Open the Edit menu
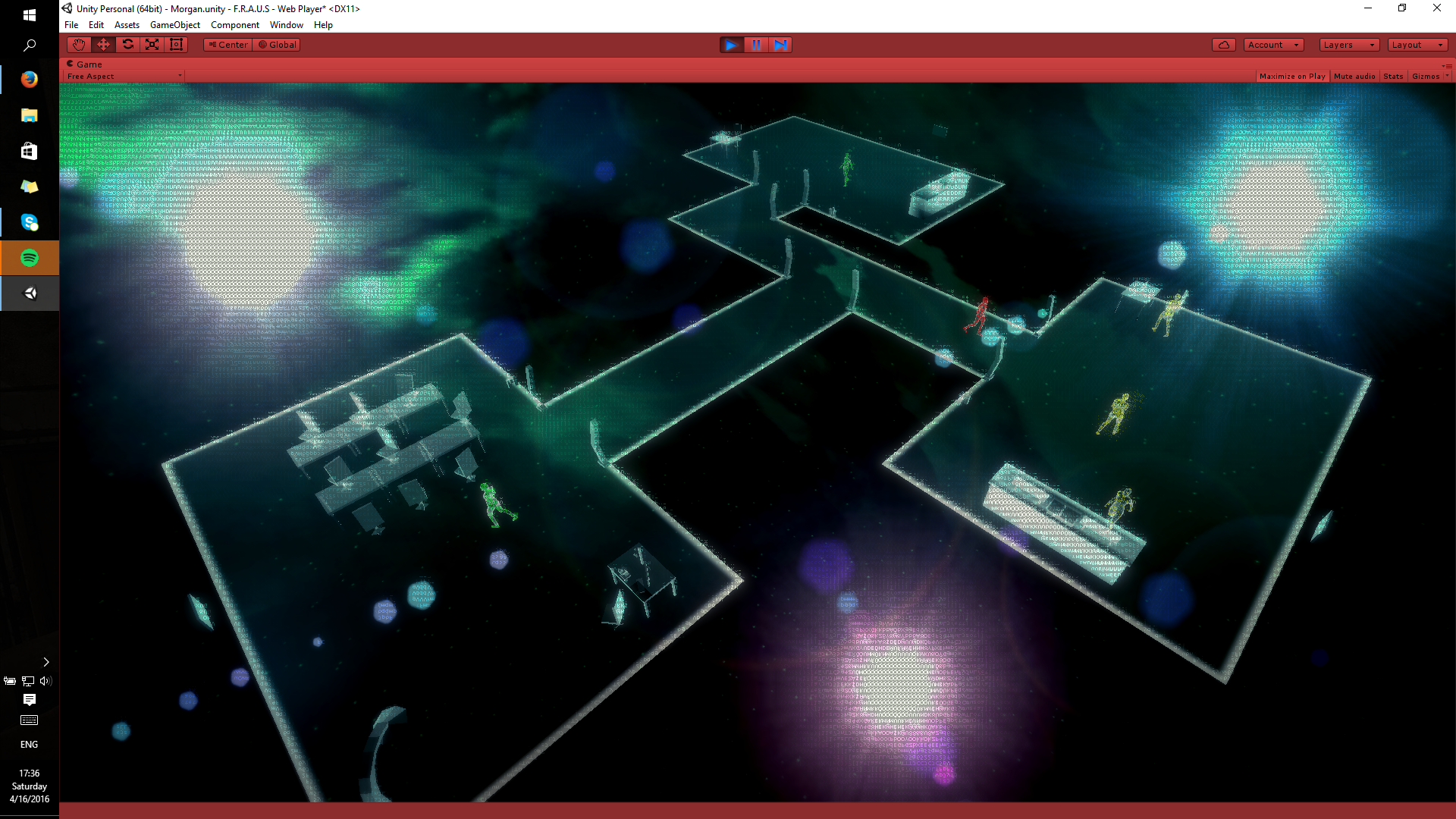The height and width of the screenshot is (819, 1456). (96, 25)
